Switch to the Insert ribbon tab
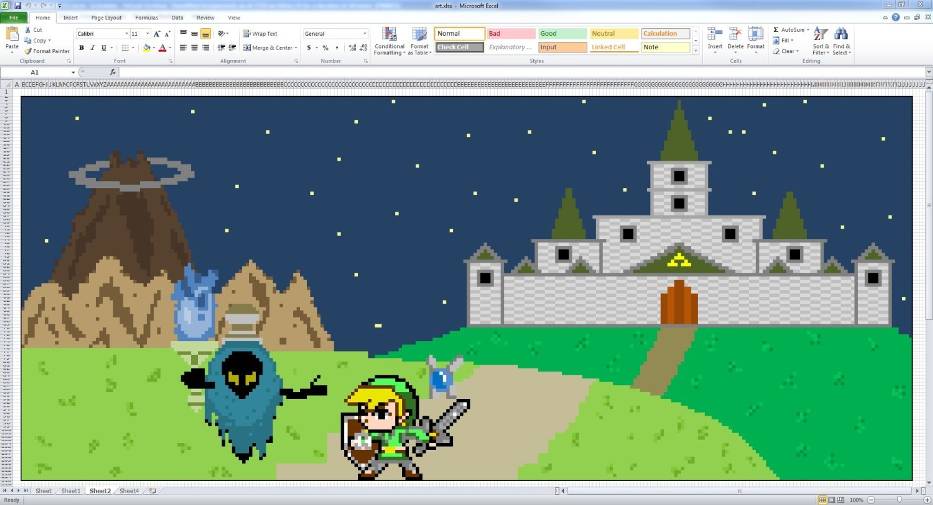 (x=71, y=18)
